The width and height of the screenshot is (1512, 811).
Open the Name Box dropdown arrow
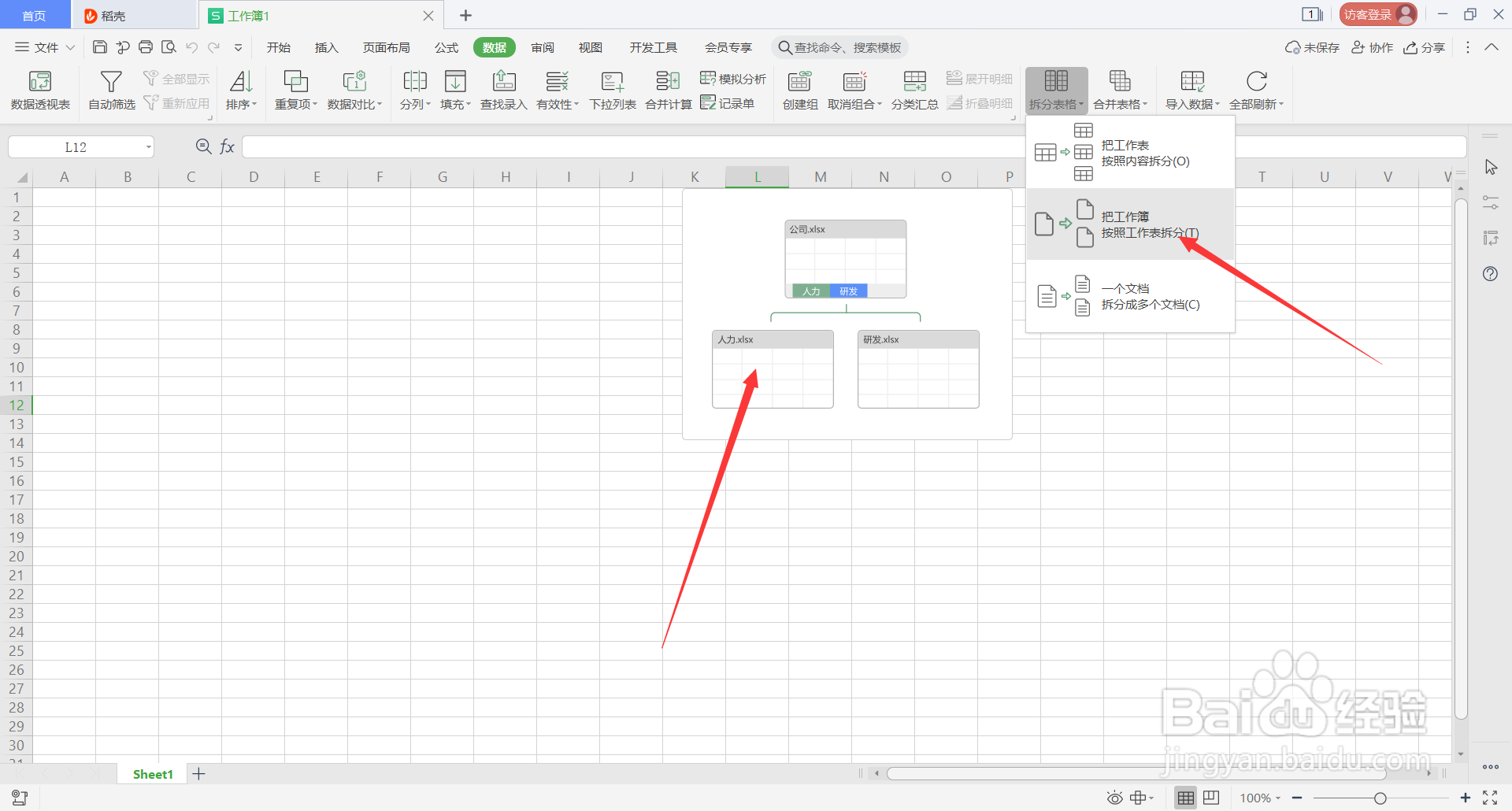coord(148,147)
